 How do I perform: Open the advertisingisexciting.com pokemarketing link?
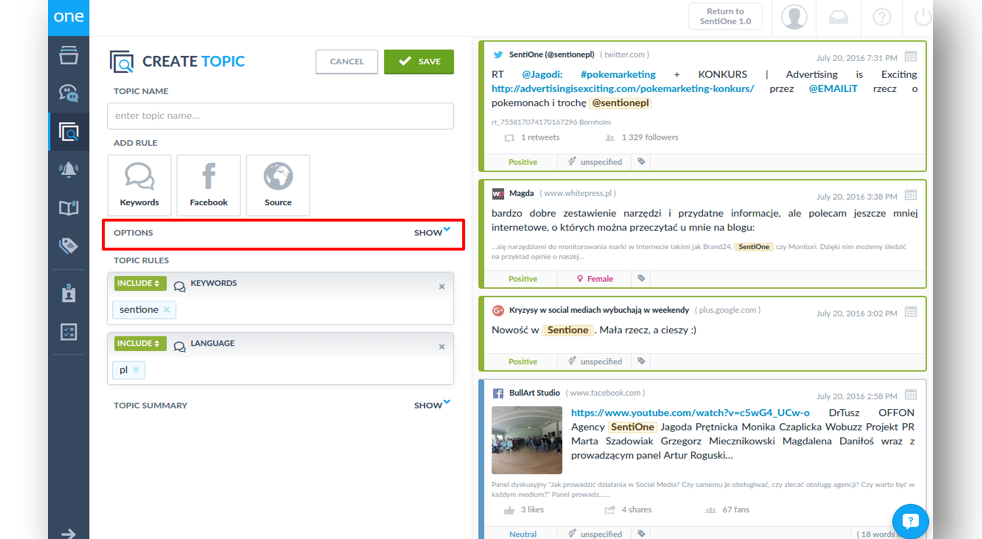point(622,89)
